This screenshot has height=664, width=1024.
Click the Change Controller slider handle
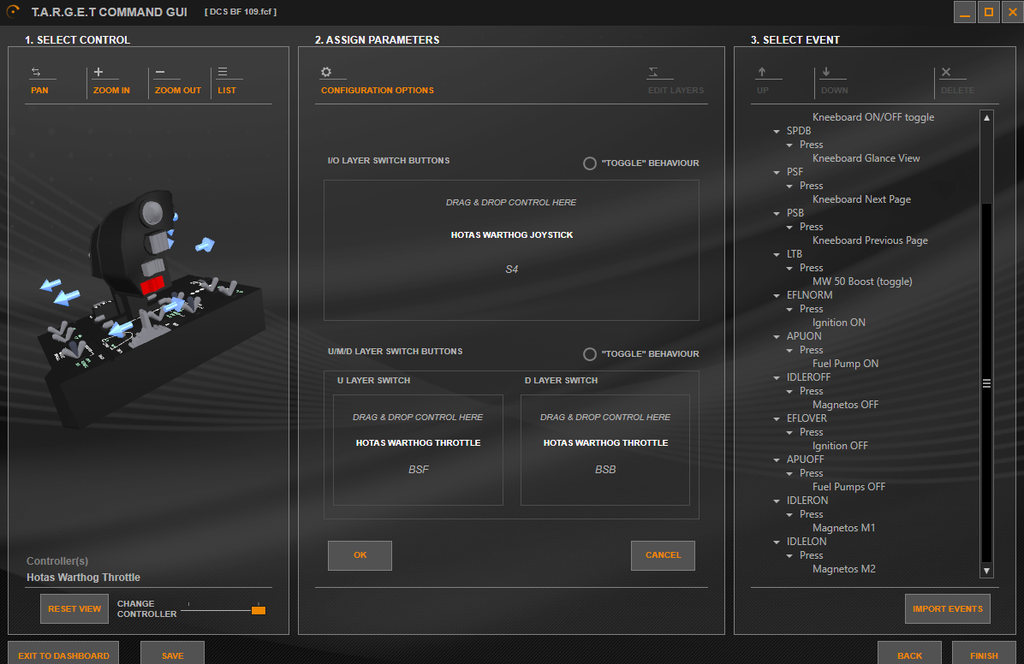coord(258,609)
